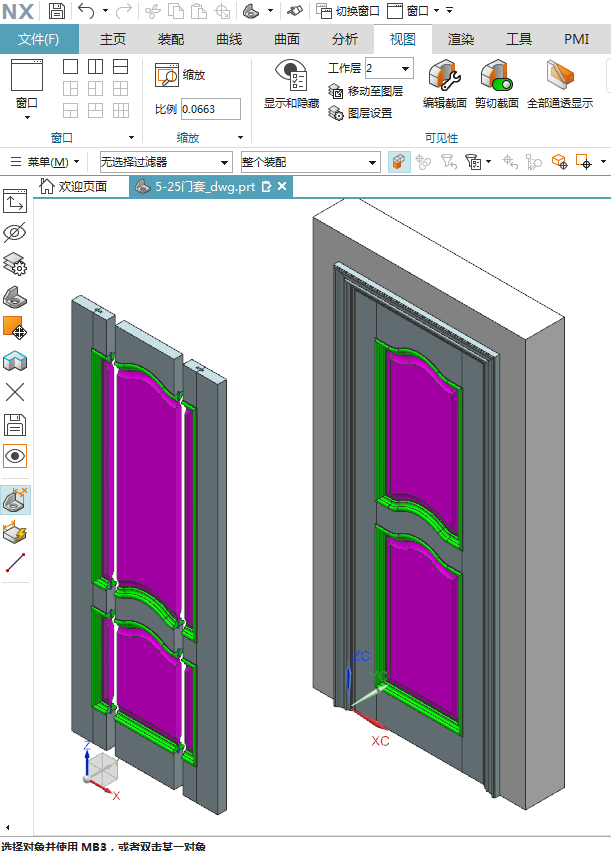Select the line tool in left sidebar
Screen dimensions: 611x851
click(x=15, y=563)
